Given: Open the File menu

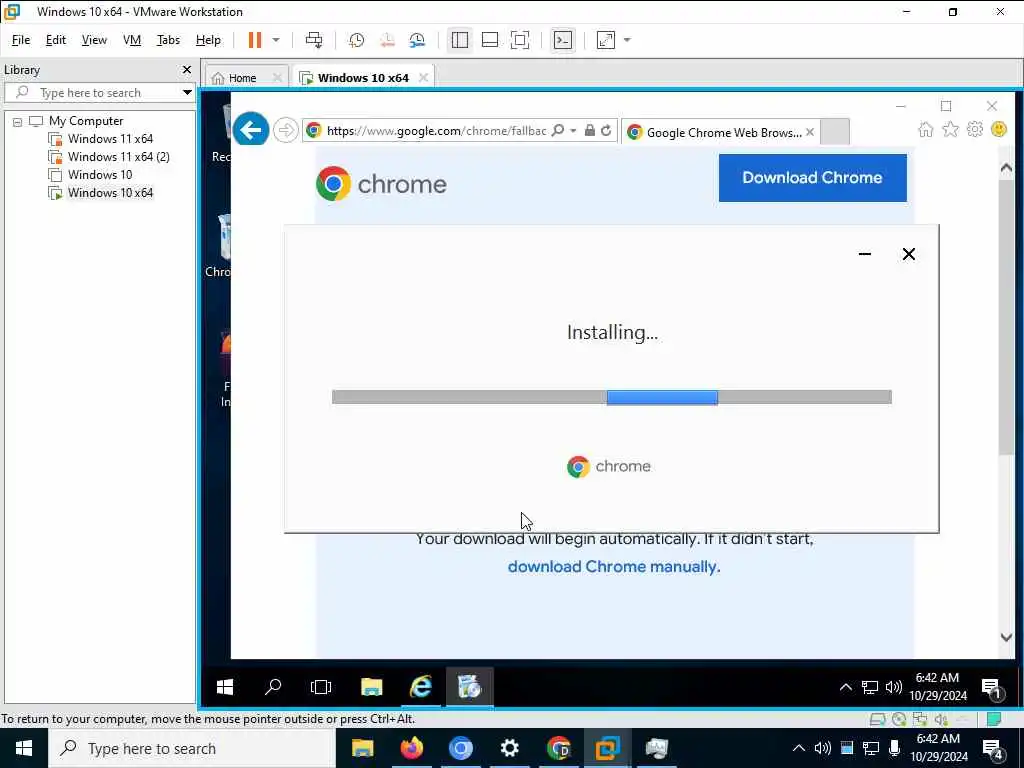Looking at the screenshot, I should pos(21,40).
